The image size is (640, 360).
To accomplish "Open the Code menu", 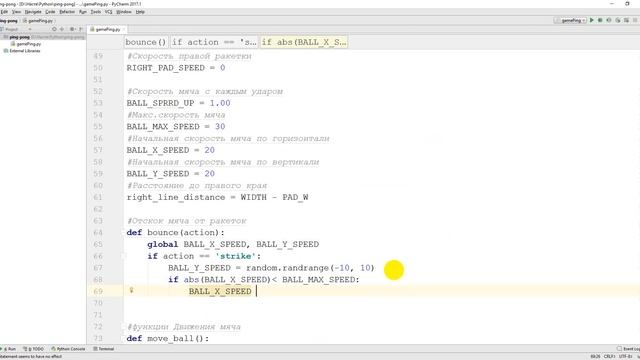I will 50,12.
